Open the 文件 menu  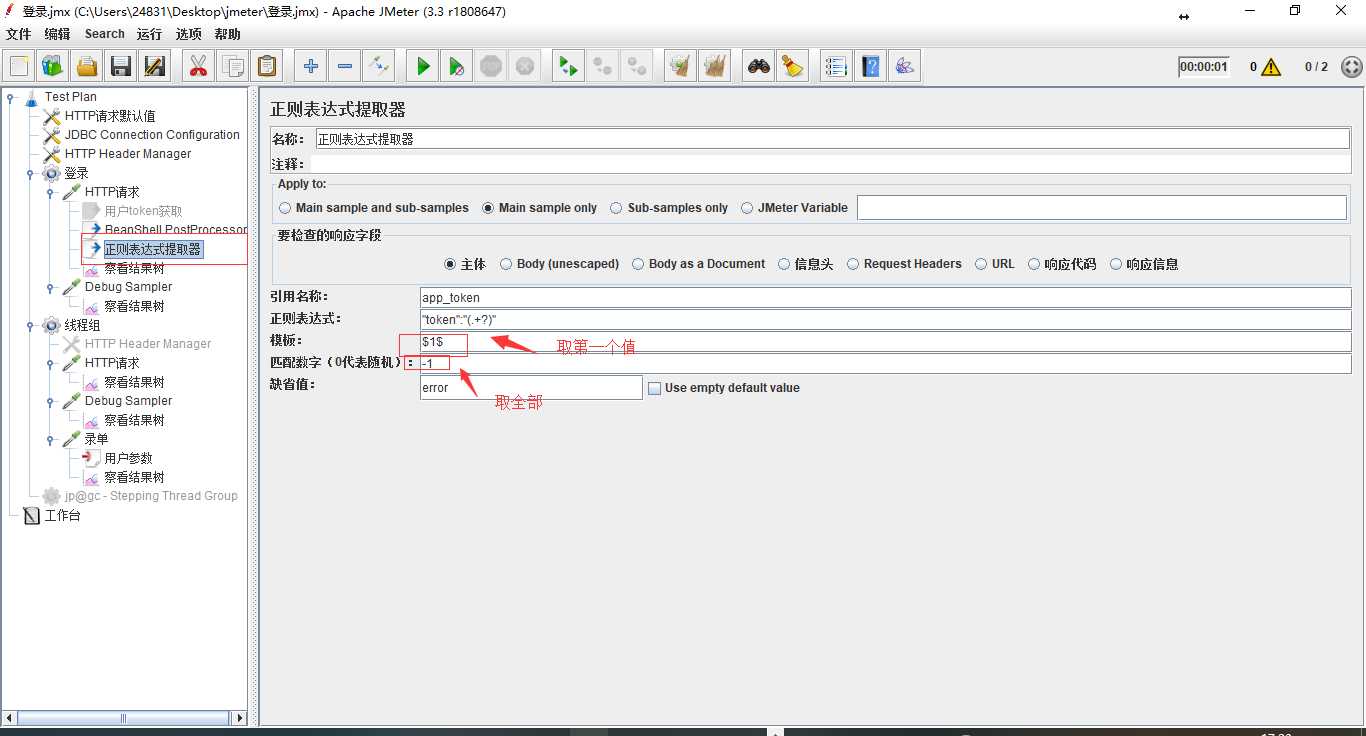click(19, 34)
